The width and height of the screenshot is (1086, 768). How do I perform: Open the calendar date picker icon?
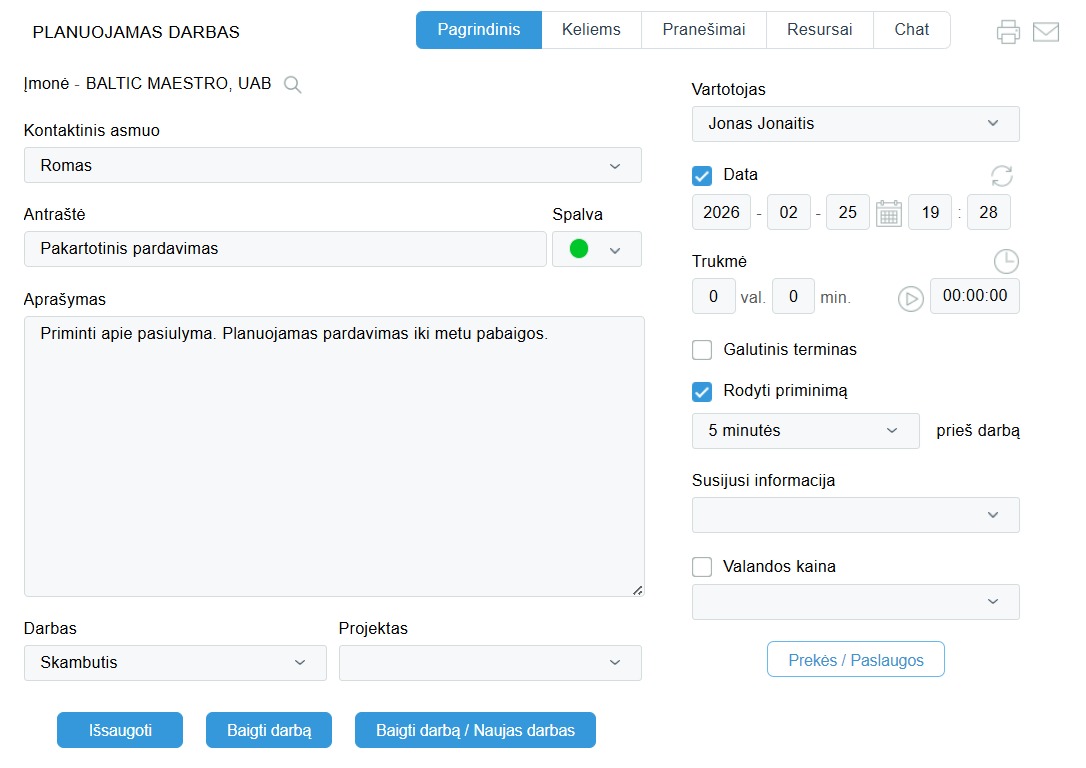pos(889,213)
